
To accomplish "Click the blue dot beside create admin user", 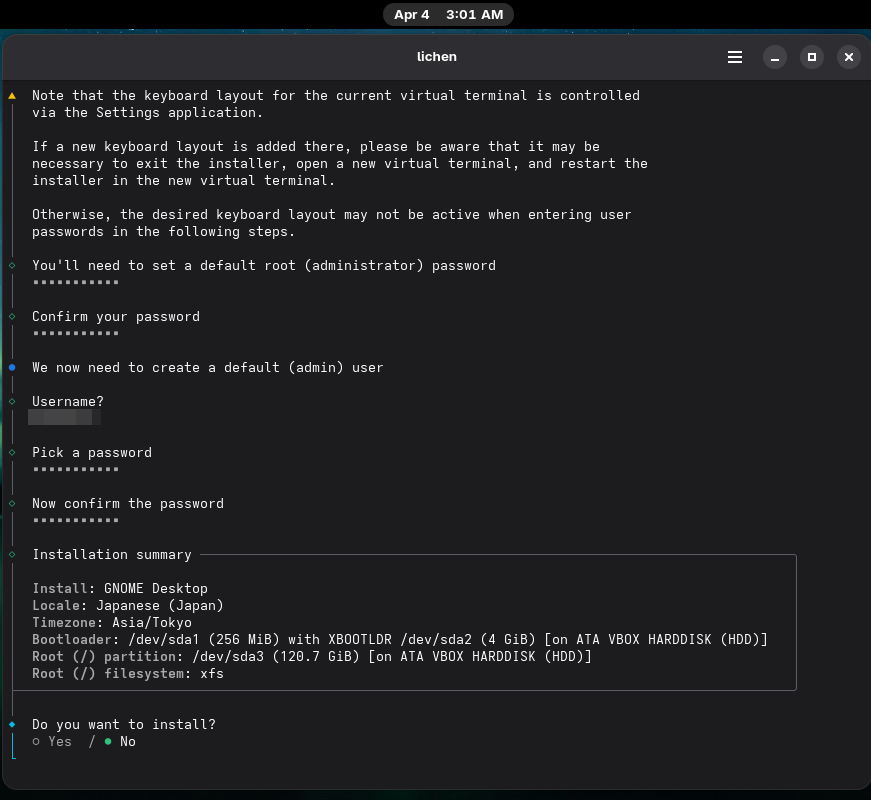I will point(12,368).
